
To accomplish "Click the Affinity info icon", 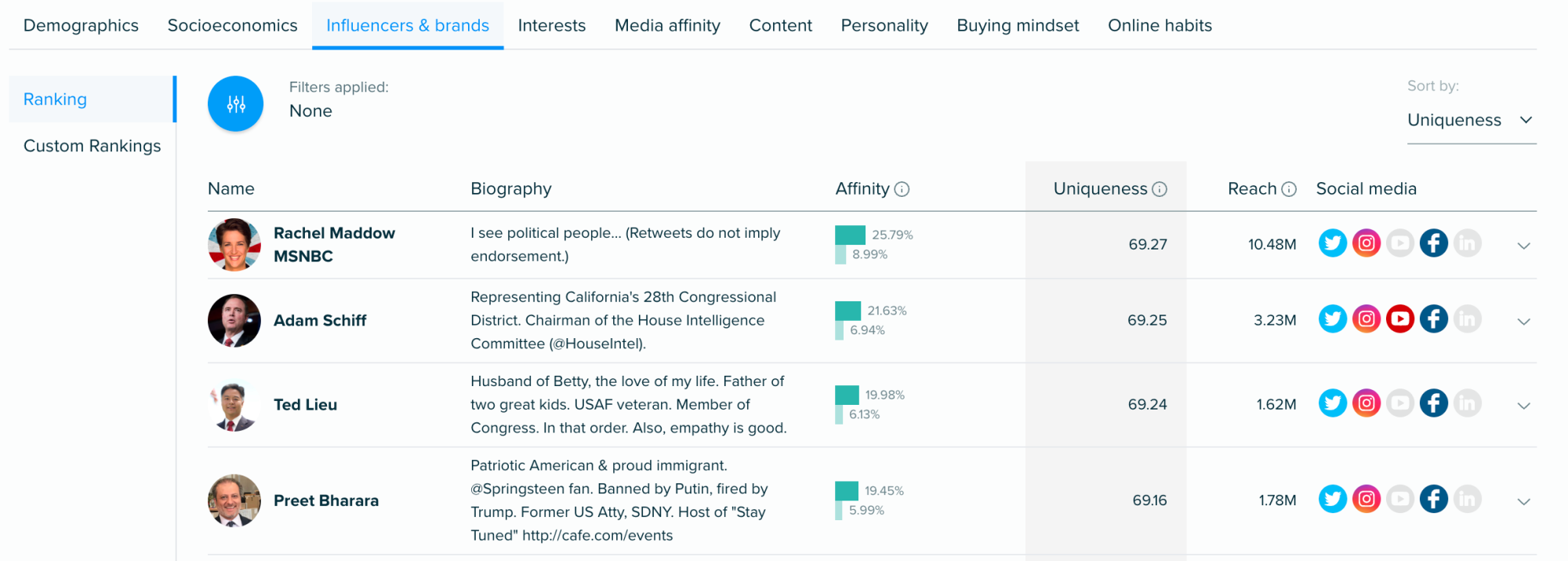I will [902, 189].
